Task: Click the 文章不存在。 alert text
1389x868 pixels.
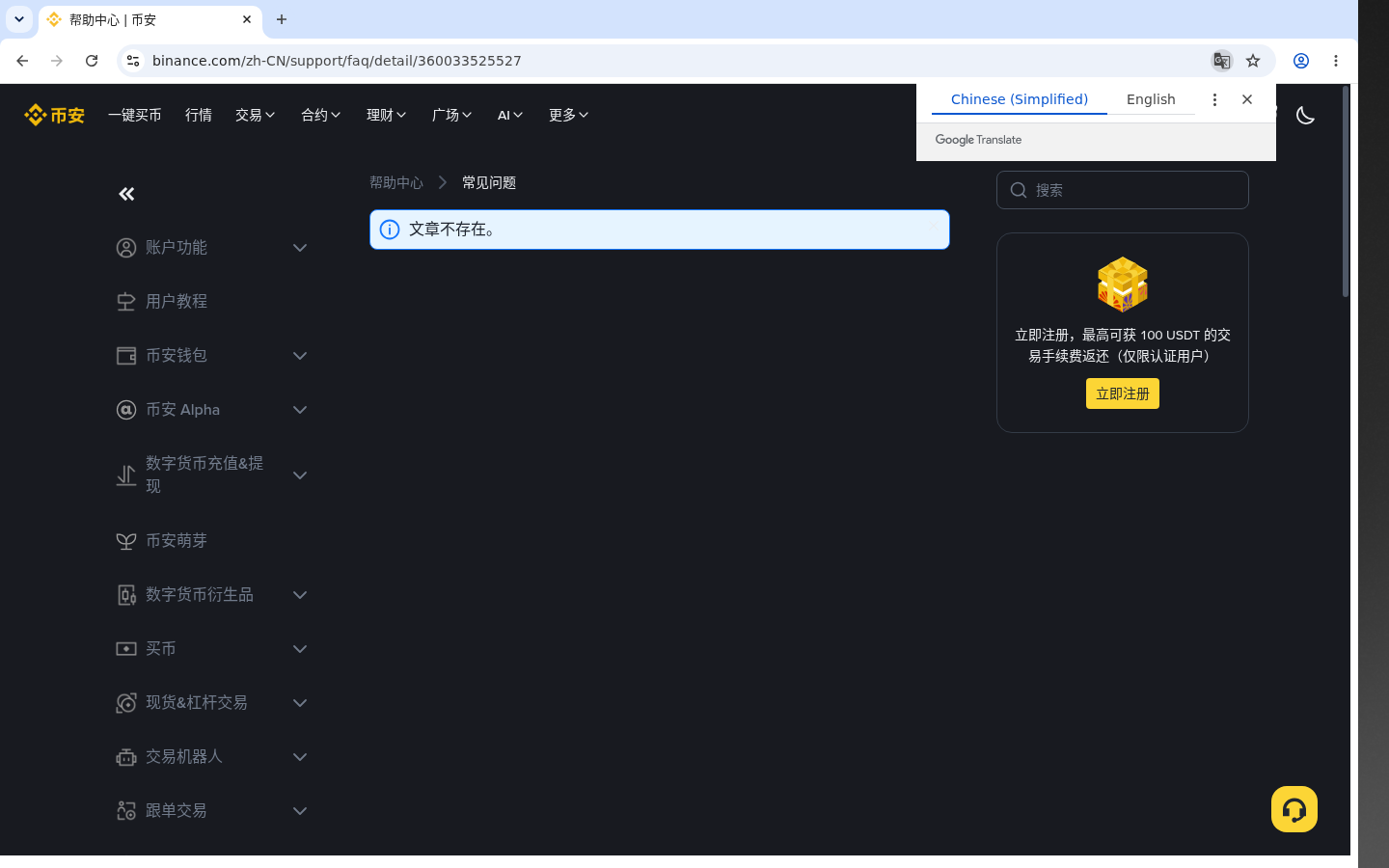Action: point(453,230)
